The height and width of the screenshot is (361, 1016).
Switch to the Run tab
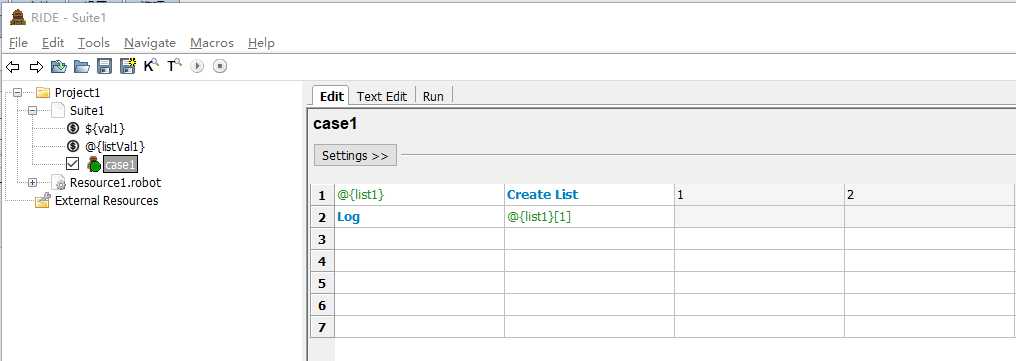coord(433,96)
